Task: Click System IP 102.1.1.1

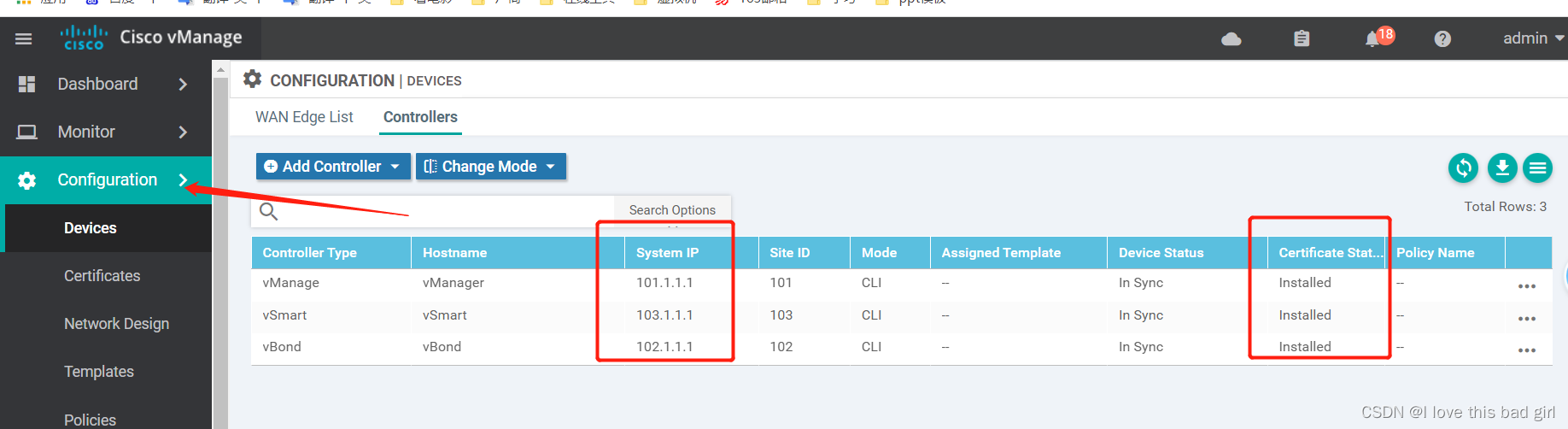Action: point(664,347)
